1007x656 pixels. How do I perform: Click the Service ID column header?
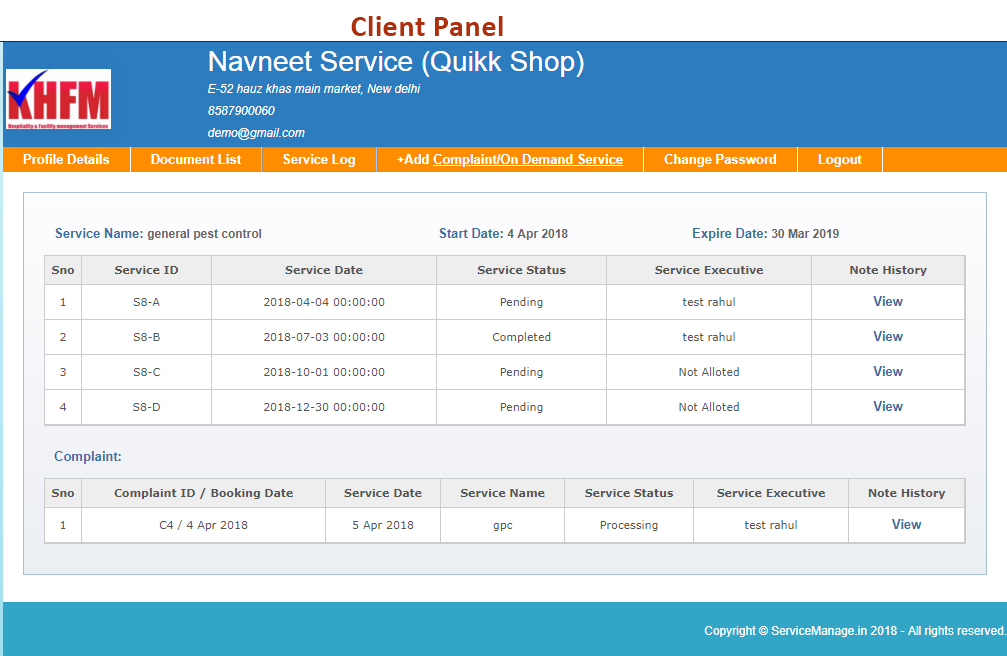tap(146, 270)
